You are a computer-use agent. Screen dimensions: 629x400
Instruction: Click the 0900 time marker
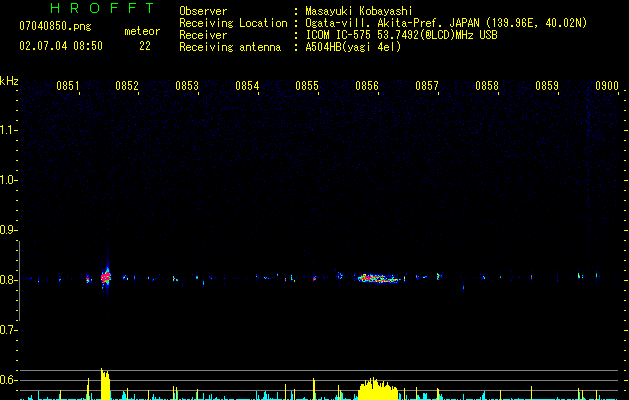[607, 86]
